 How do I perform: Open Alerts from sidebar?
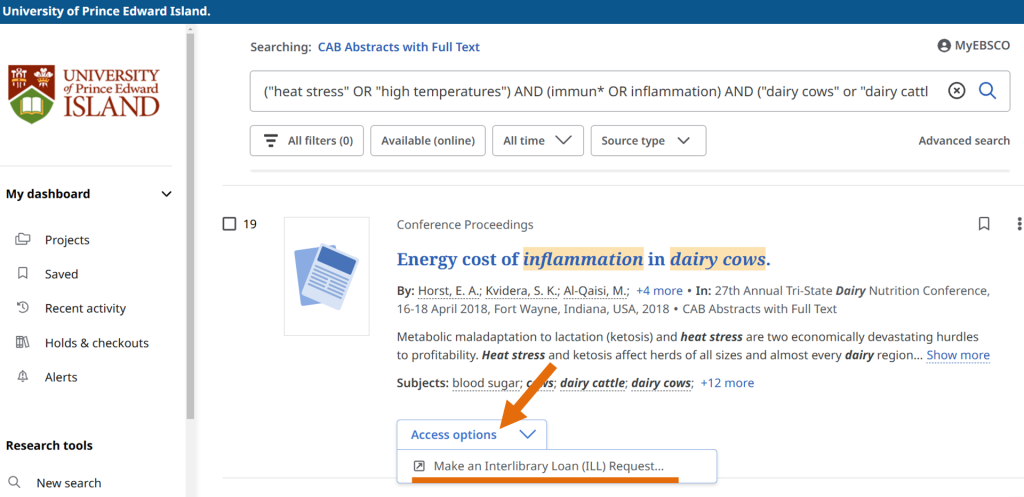coord(61,377)
